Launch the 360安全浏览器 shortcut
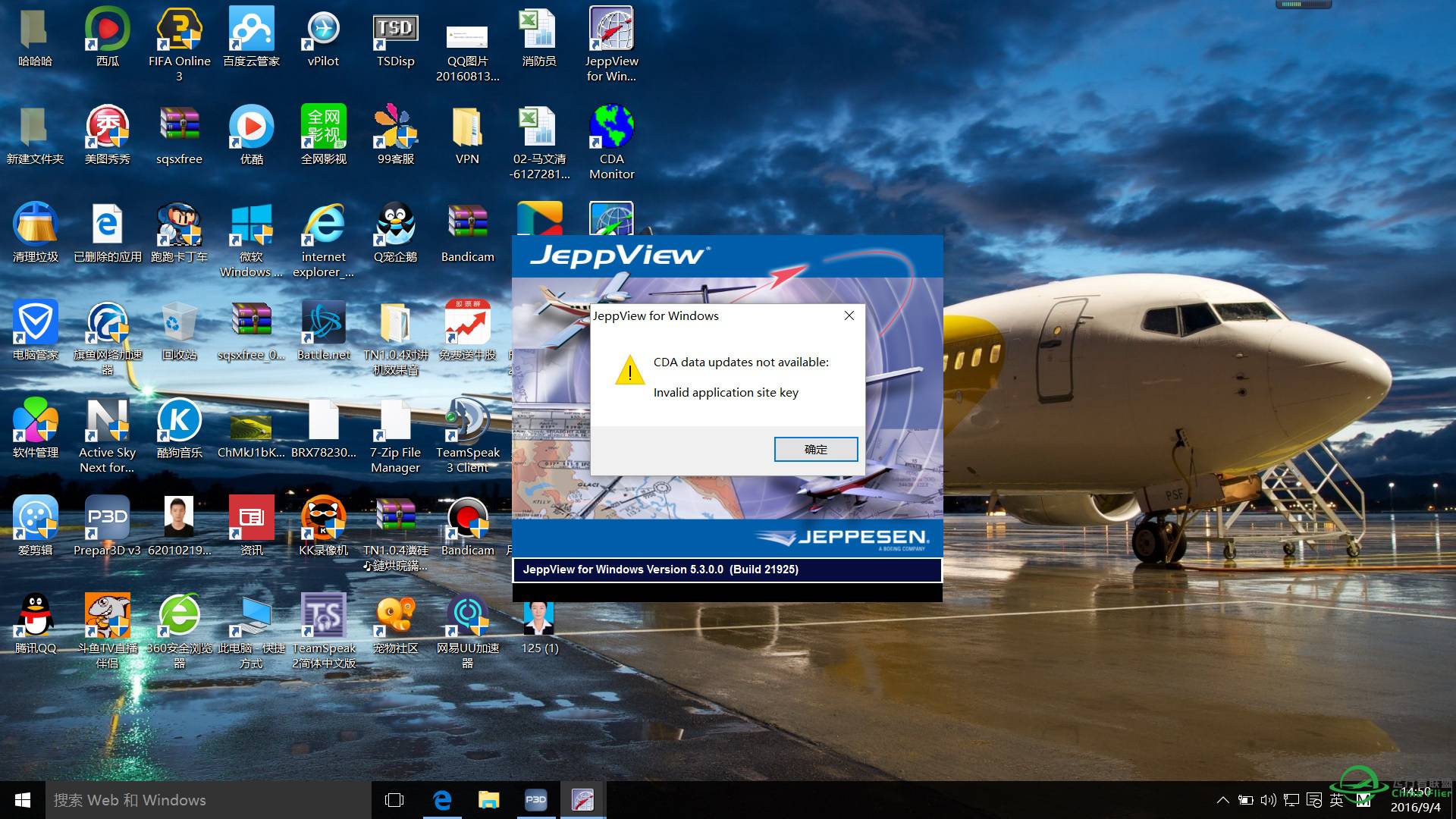Viewport: 1456px width, 819px height. [179, 631]
